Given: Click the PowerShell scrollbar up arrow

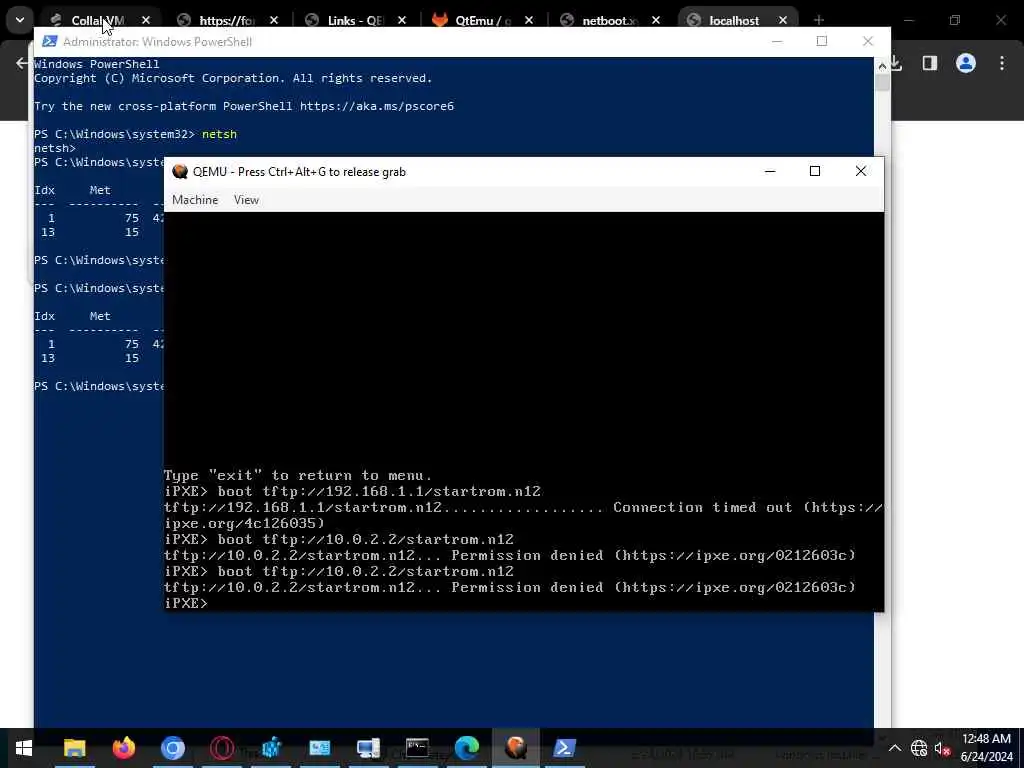Looking at the screenshot, I should coord(882,65).
